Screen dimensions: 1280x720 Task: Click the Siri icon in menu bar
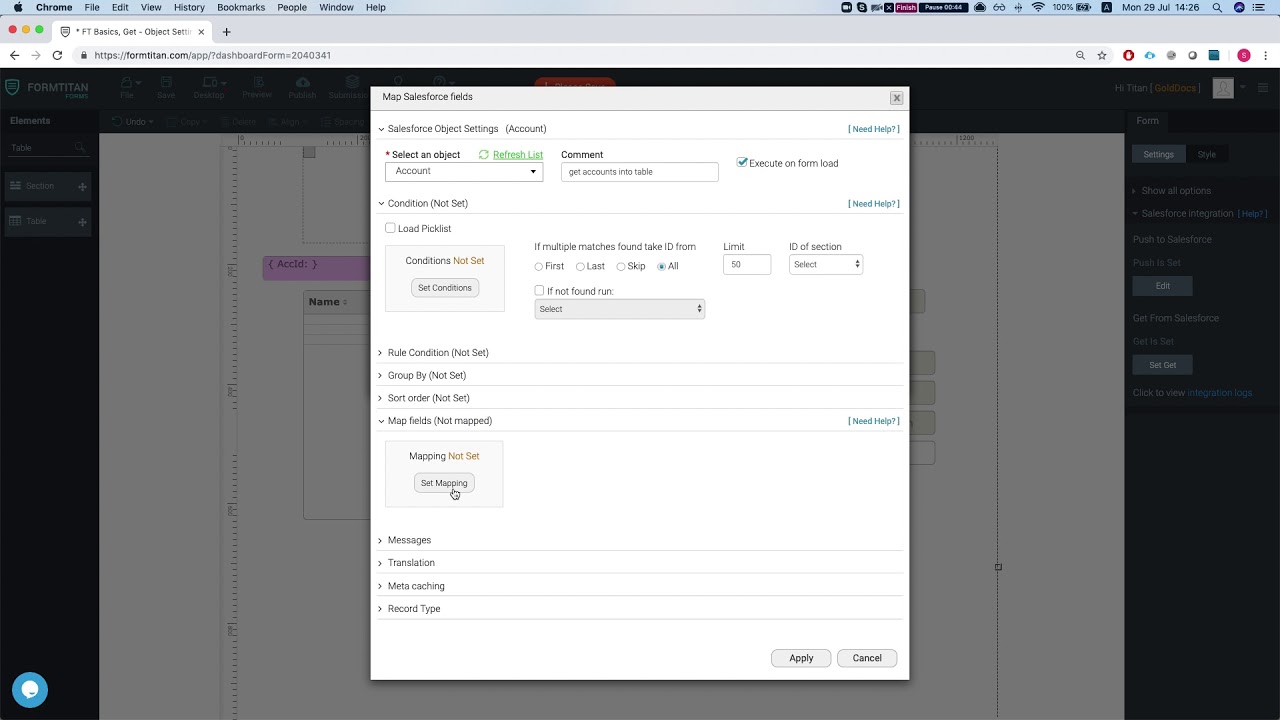1240,7
